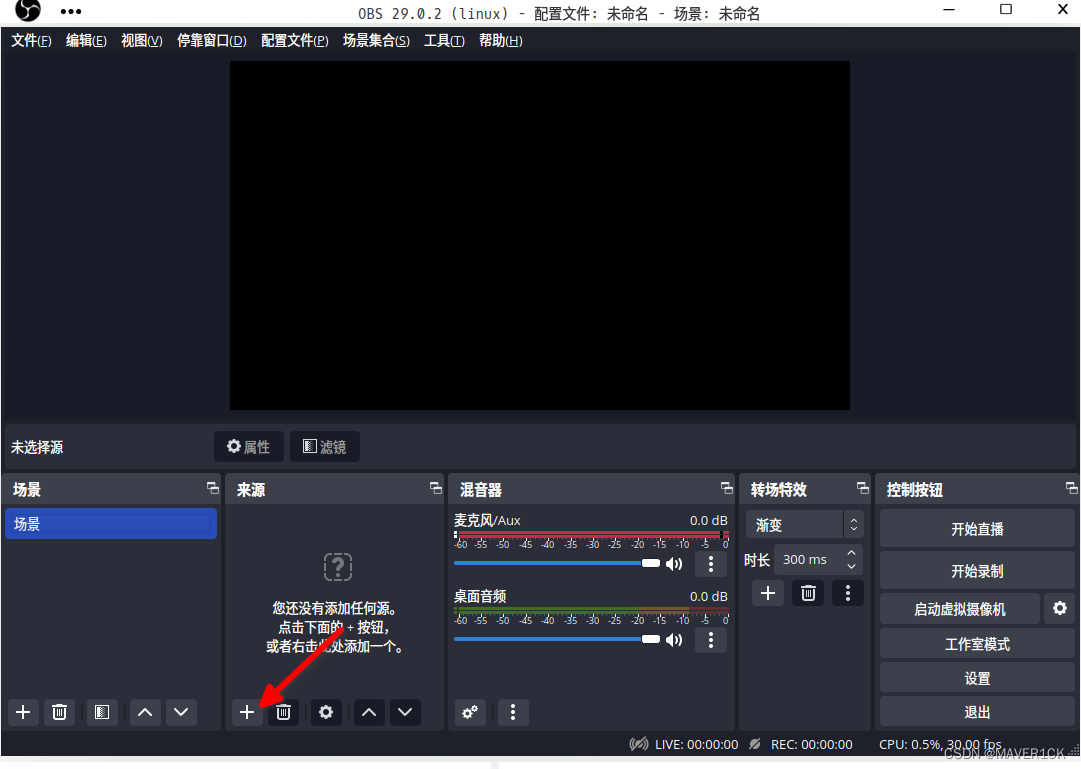Open 设置 settings button

(x=977, y=679)
